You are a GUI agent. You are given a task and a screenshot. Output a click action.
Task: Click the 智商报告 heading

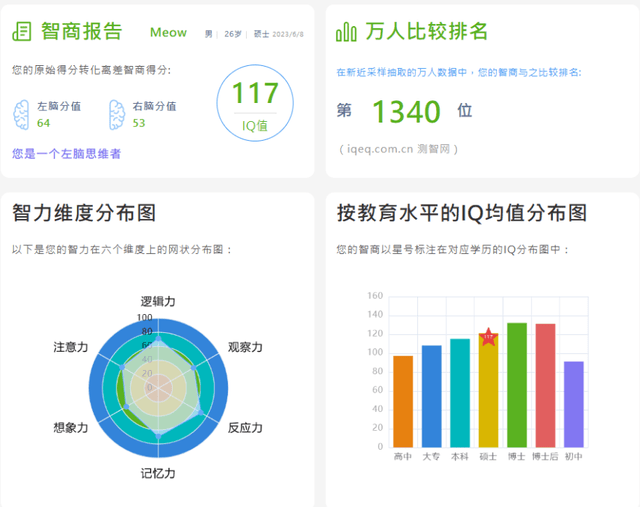pos(82,31)
